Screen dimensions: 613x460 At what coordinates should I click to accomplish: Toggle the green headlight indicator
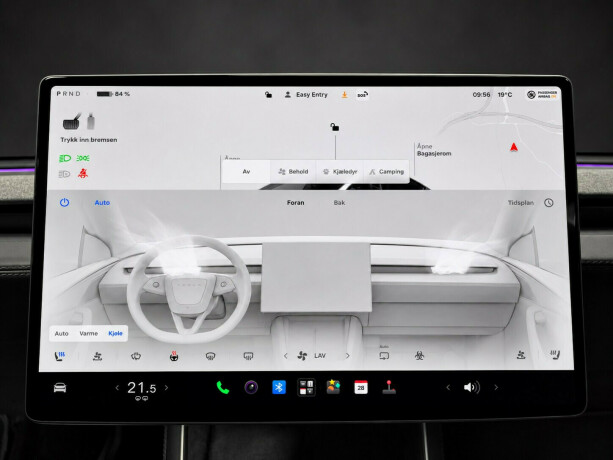coord(65,158)
